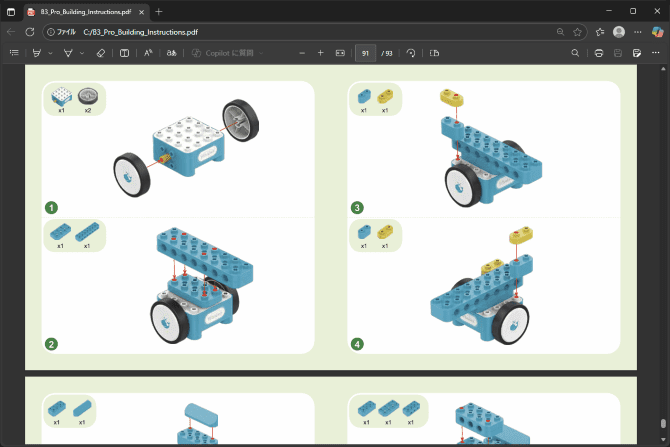Screen dimensions: 670x447
Task: Click the rotate page icon
Action: [411, 53]
